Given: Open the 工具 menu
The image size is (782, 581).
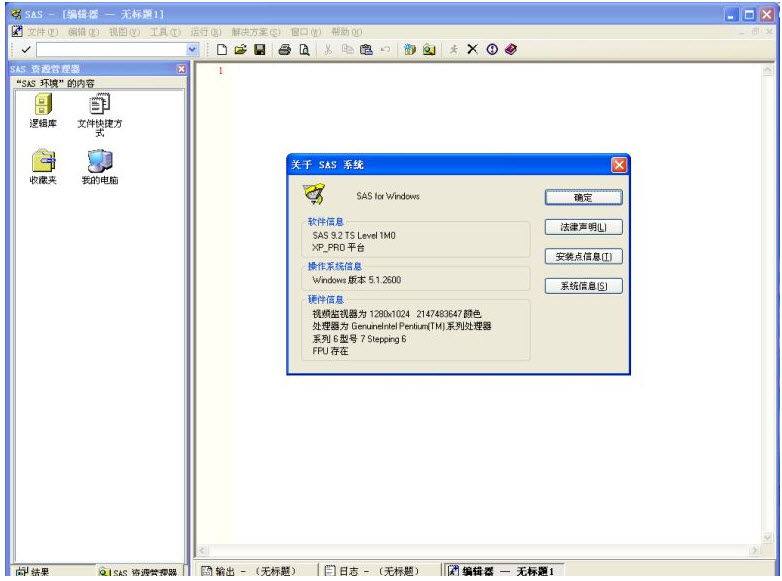Looking at the screenshot, I should [165, 32].
